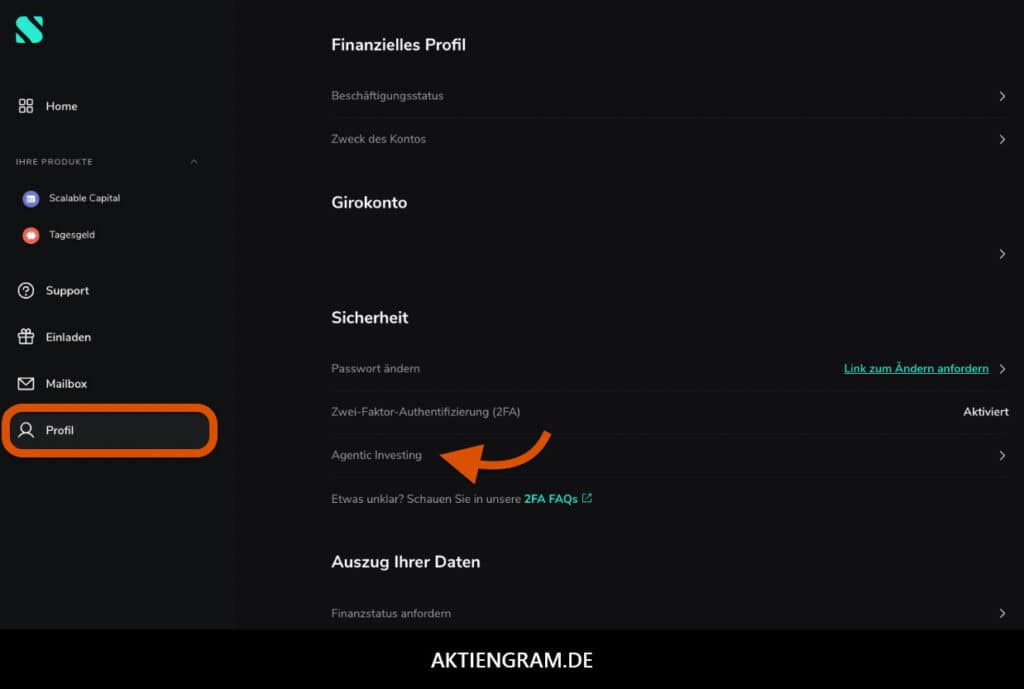Expand the Zweck des Kontos chevron

click(x=1002, y=139)
